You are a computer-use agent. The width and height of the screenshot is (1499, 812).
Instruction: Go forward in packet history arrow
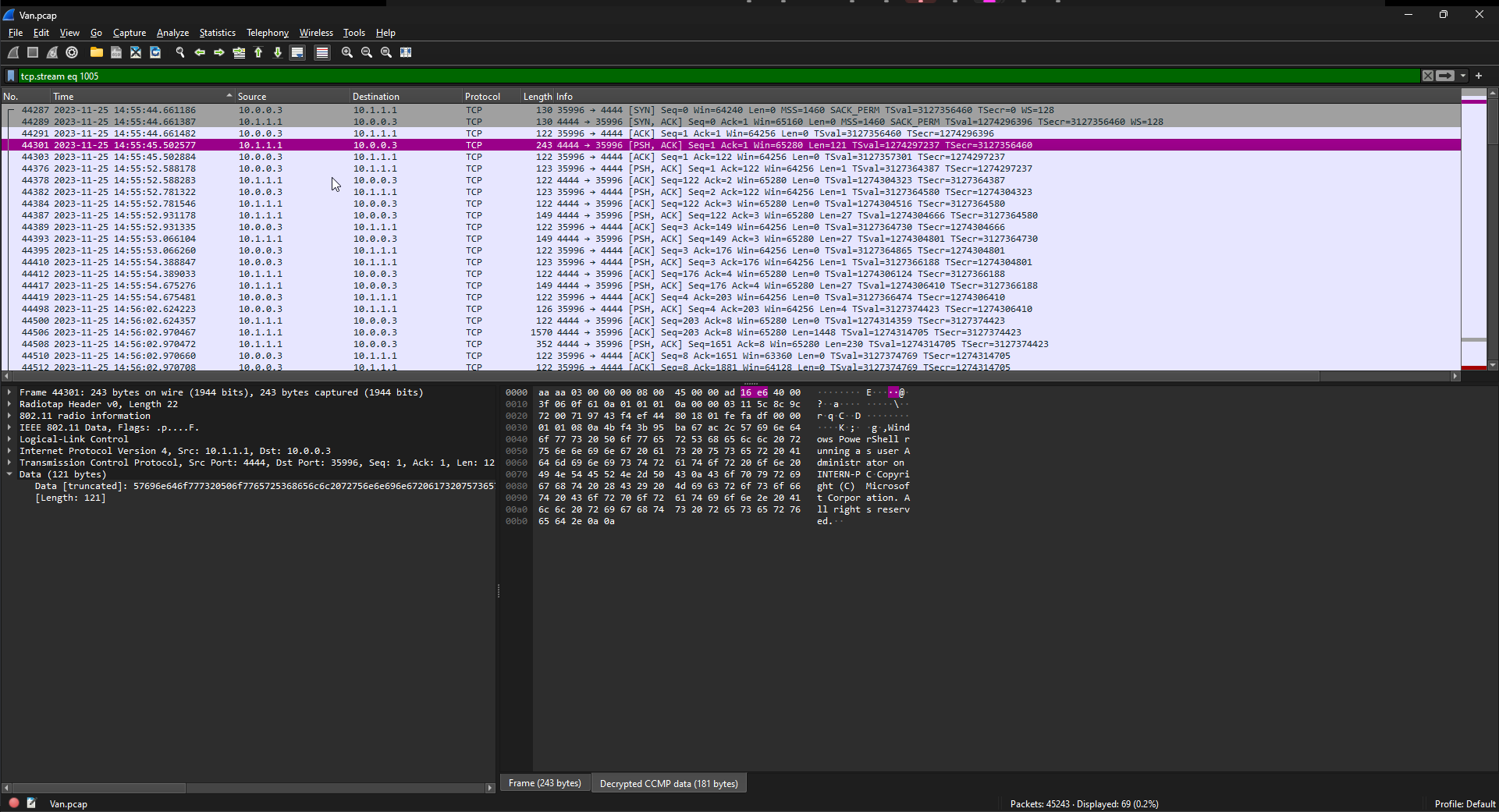(219, 52)
